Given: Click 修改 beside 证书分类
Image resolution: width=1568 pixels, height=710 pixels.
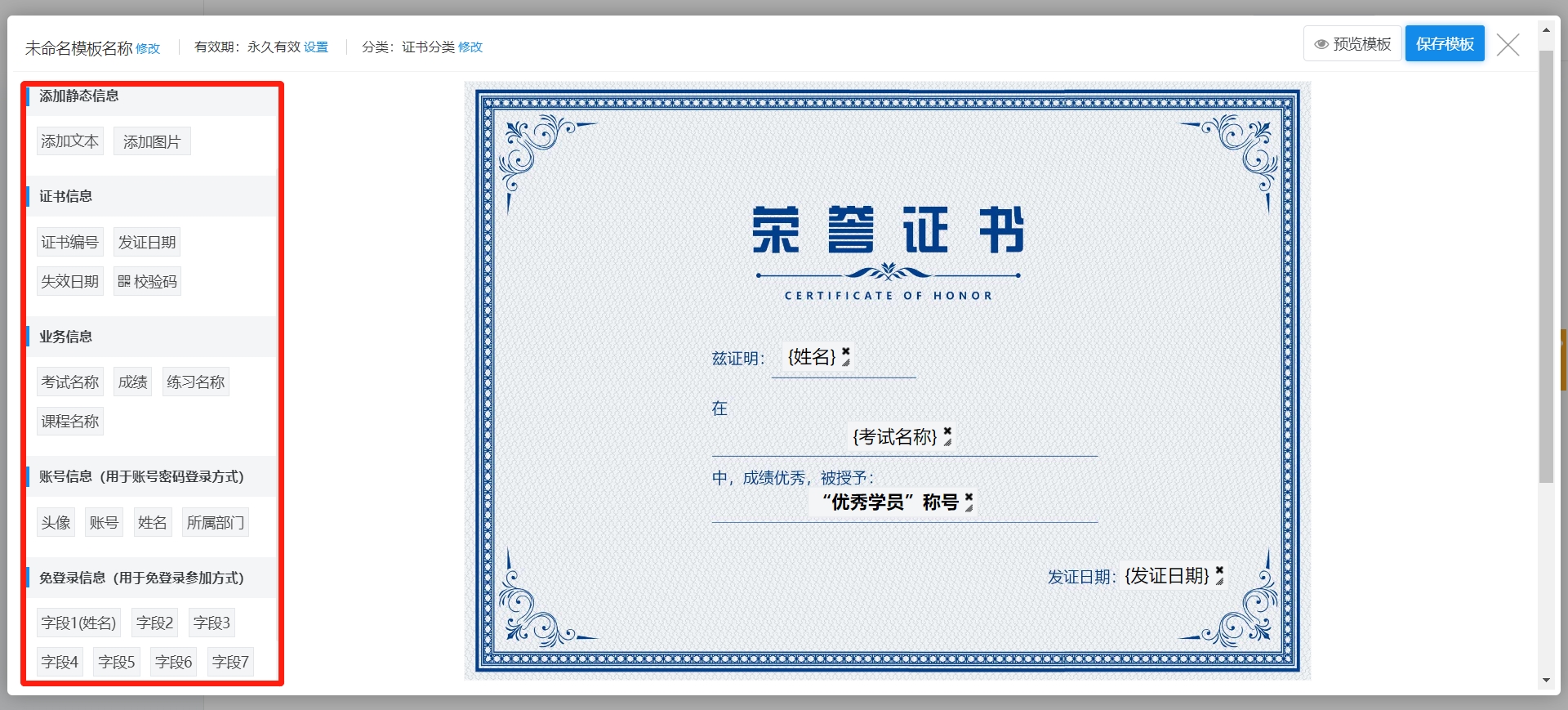Looking at the screenshot, I should (x=470, y=47).
